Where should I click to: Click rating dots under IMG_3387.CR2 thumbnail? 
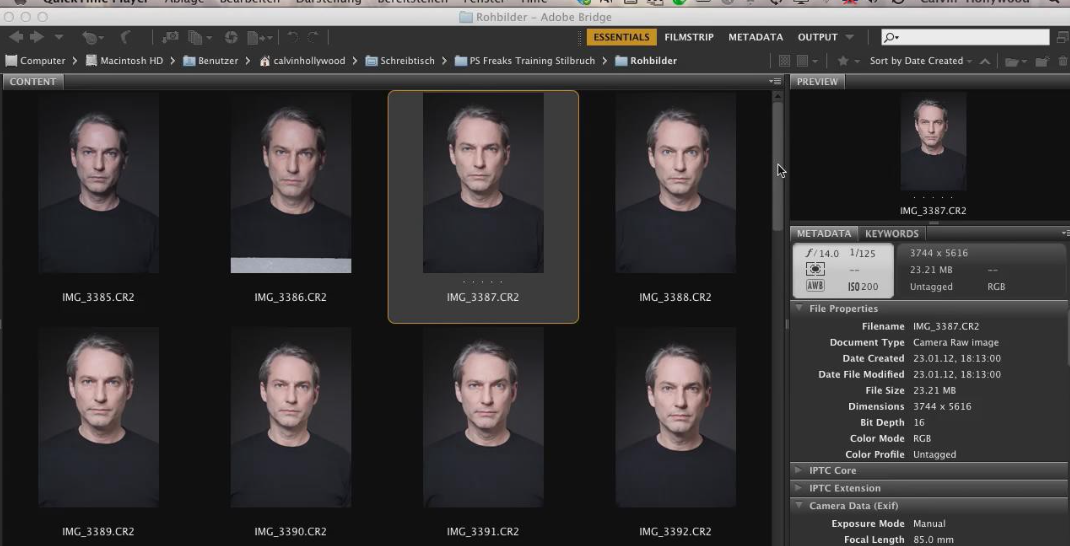[x=482, y=282]
